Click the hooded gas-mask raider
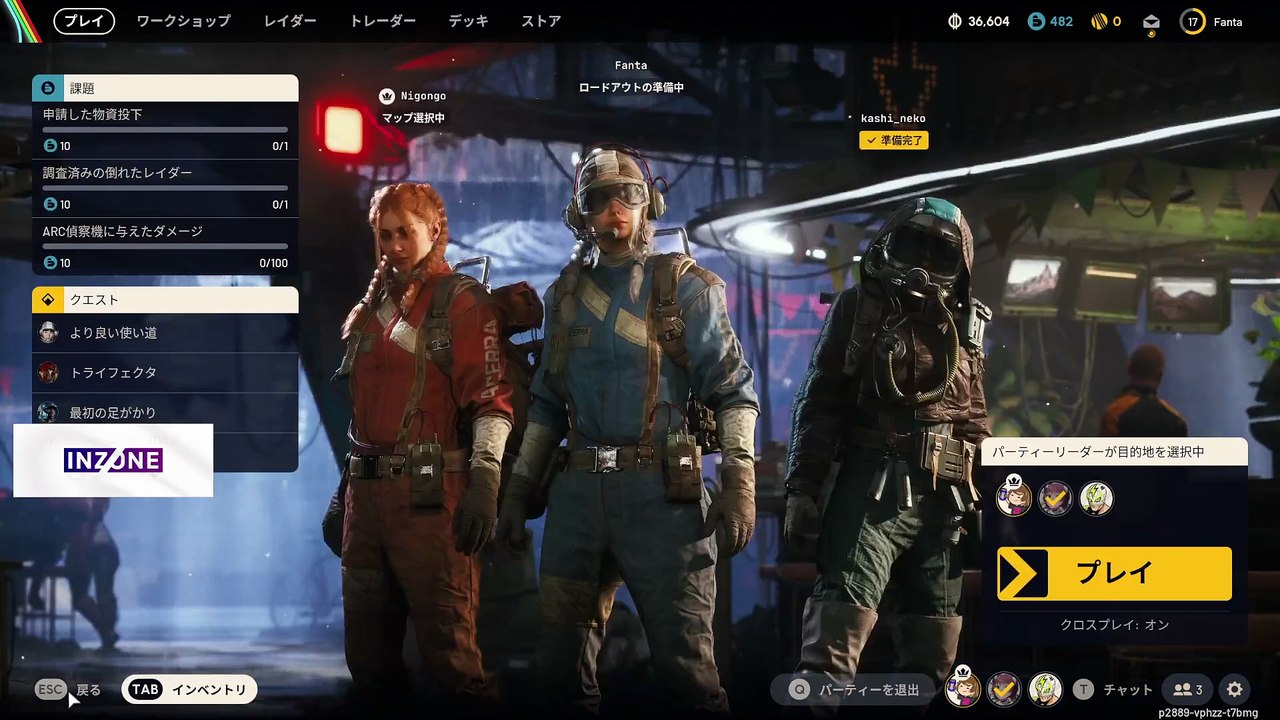1280x720 pixels. [x=890, y=440]
